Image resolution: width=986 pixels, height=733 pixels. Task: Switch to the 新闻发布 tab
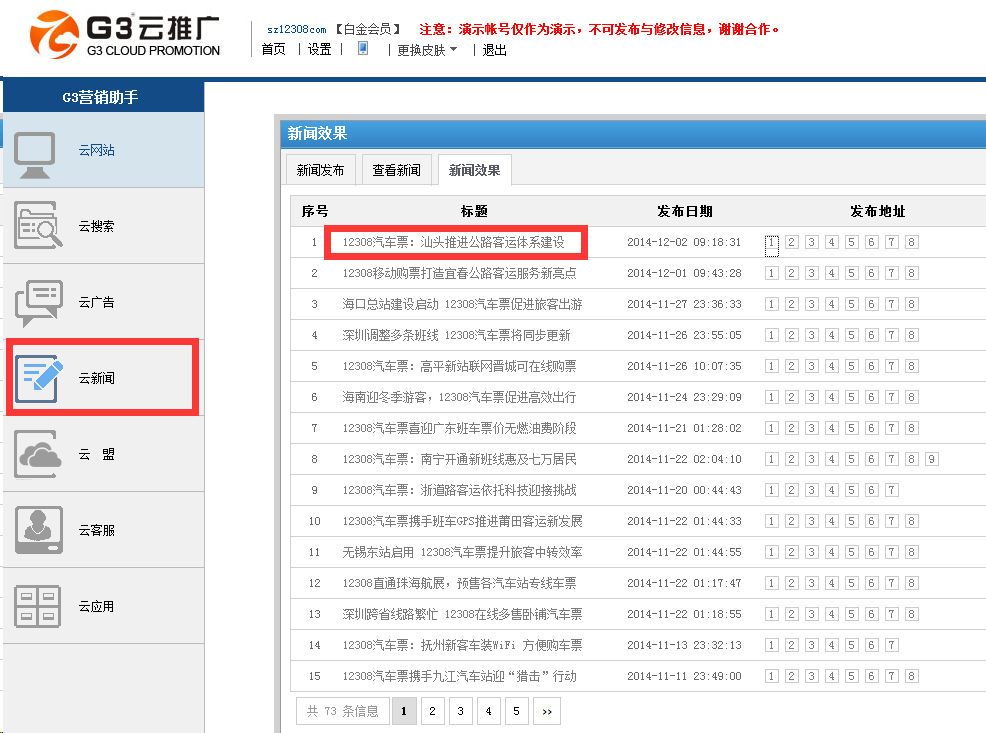point(320,171)
